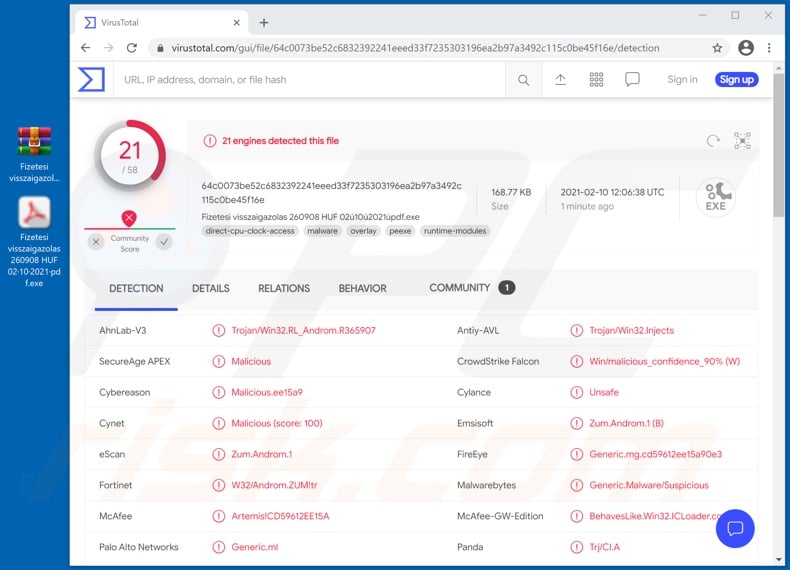Image resolution: width=790 pixels, height=570 pixels.
Task: Switch to the BEHAVIOR tab
Action: point(362,288)
